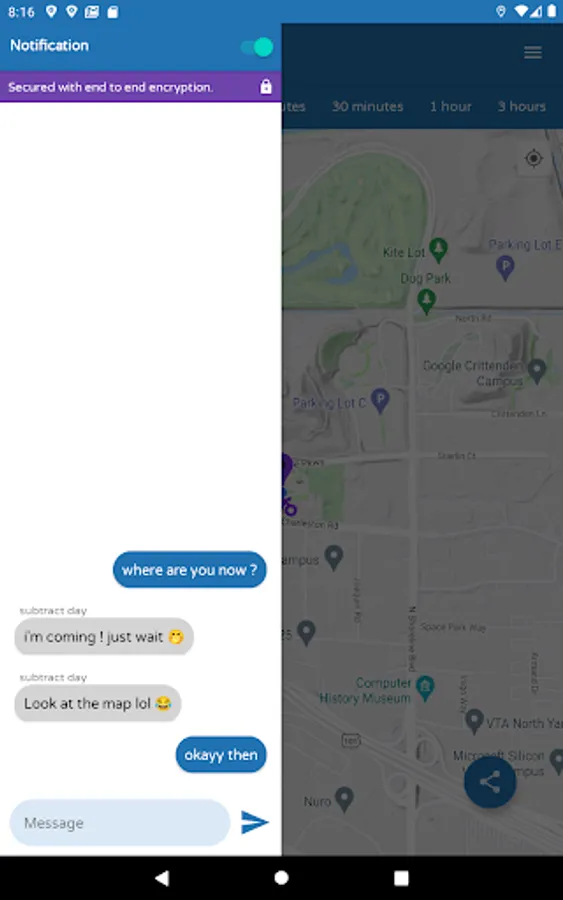Tap the Android back navigation button
563x900 pixels.
tap(162, 878)
